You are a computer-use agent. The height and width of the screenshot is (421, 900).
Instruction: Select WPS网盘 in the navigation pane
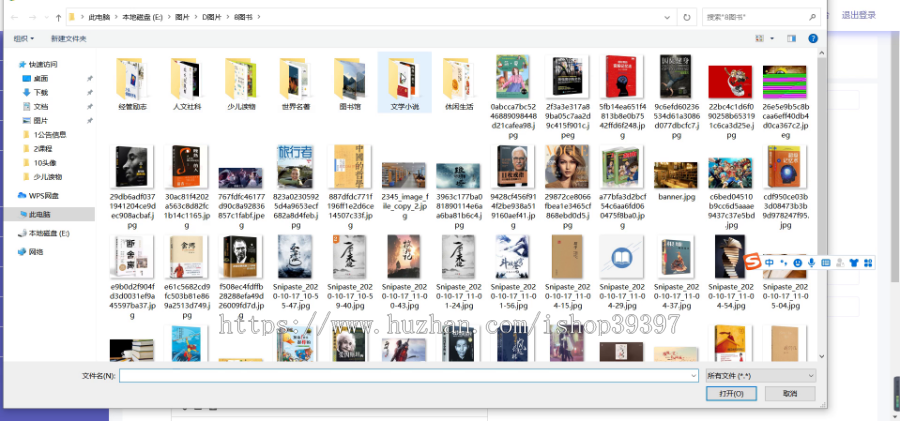tap(44, 195)
